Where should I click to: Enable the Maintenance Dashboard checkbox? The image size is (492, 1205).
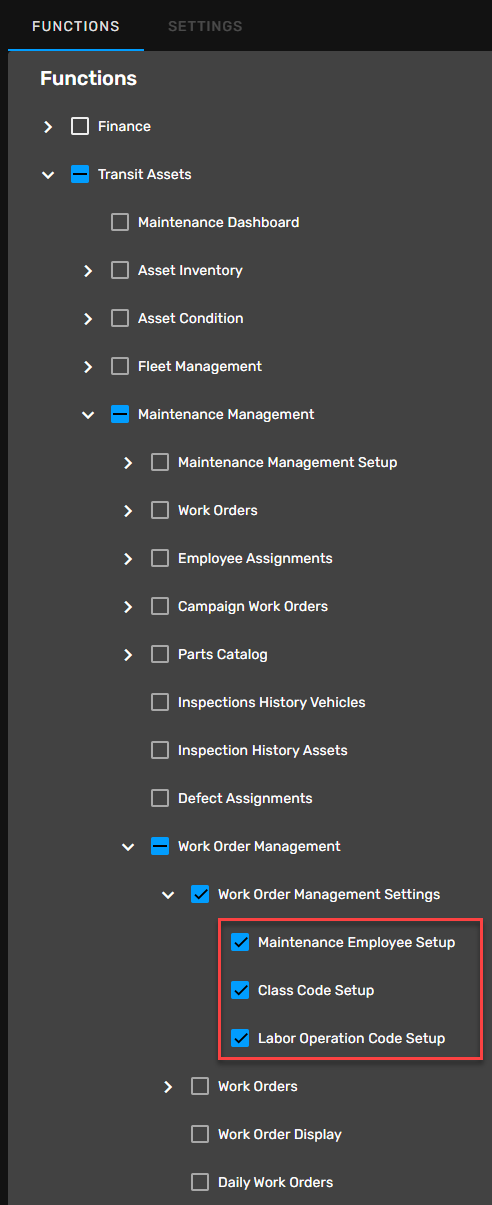click(120, 223)
